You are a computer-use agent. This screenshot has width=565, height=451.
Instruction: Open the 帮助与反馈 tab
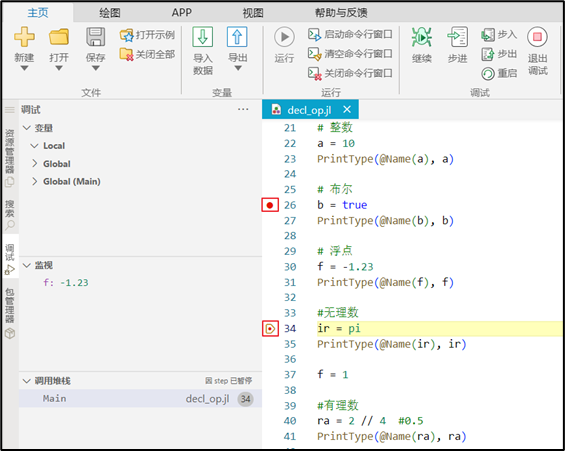point(341,13)
